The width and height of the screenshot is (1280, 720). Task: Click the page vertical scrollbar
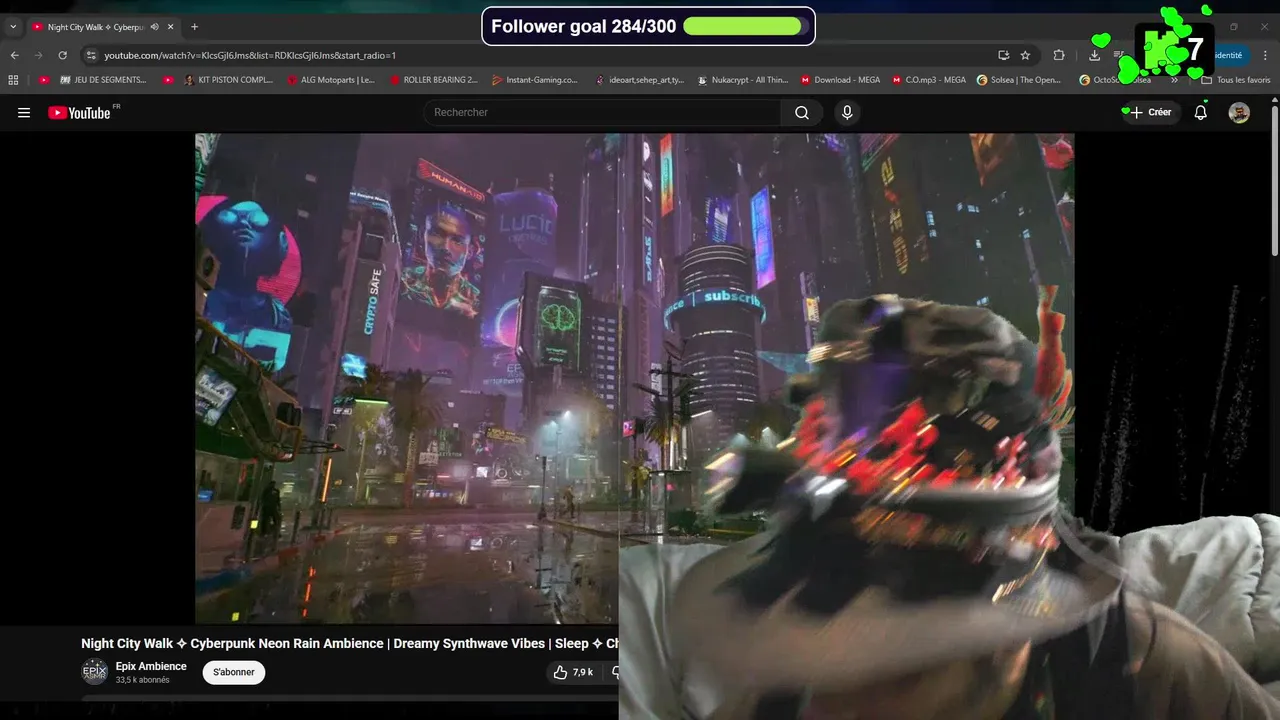[x=1274, y=180]
